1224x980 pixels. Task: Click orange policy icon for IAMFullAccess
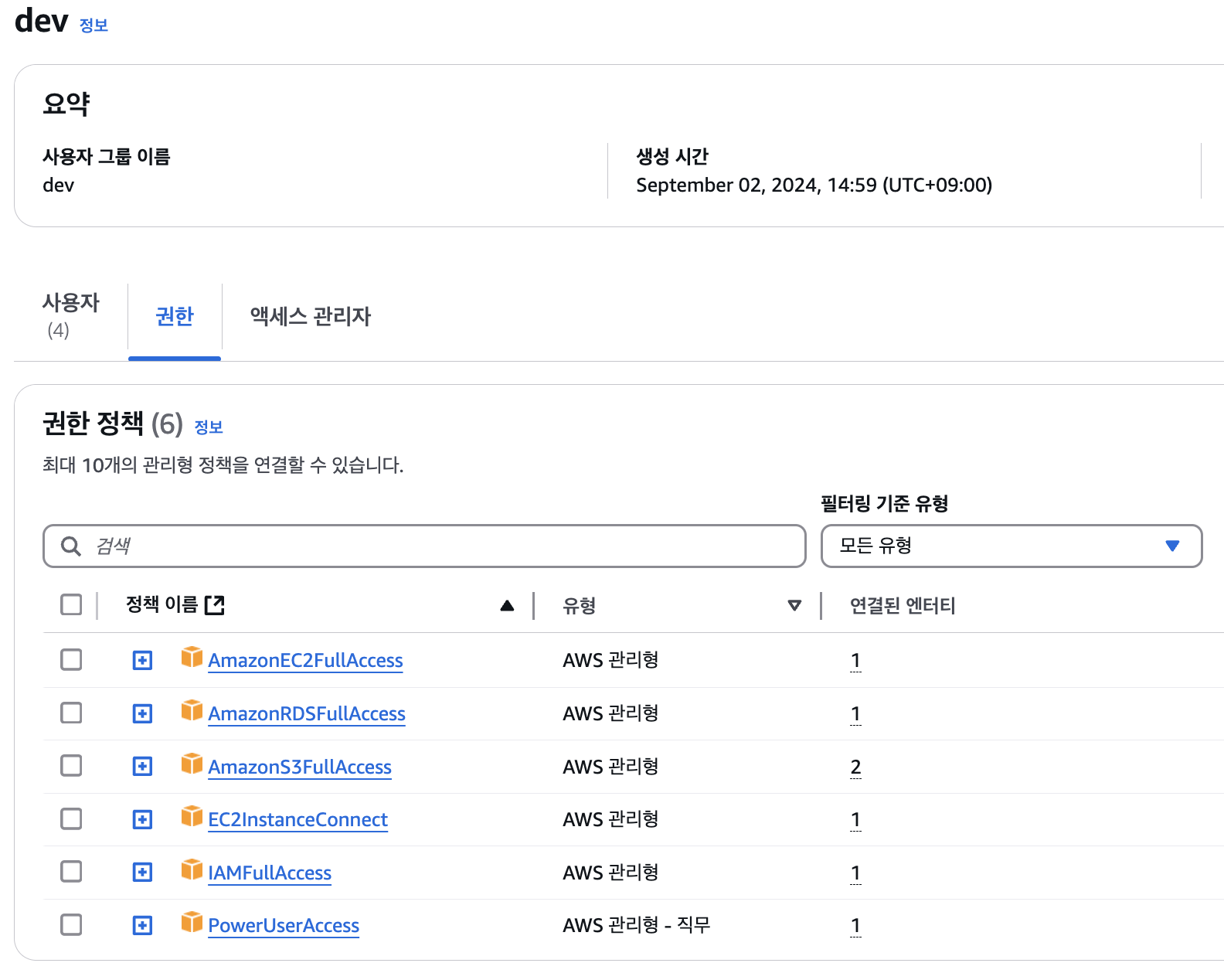[192, 869]
